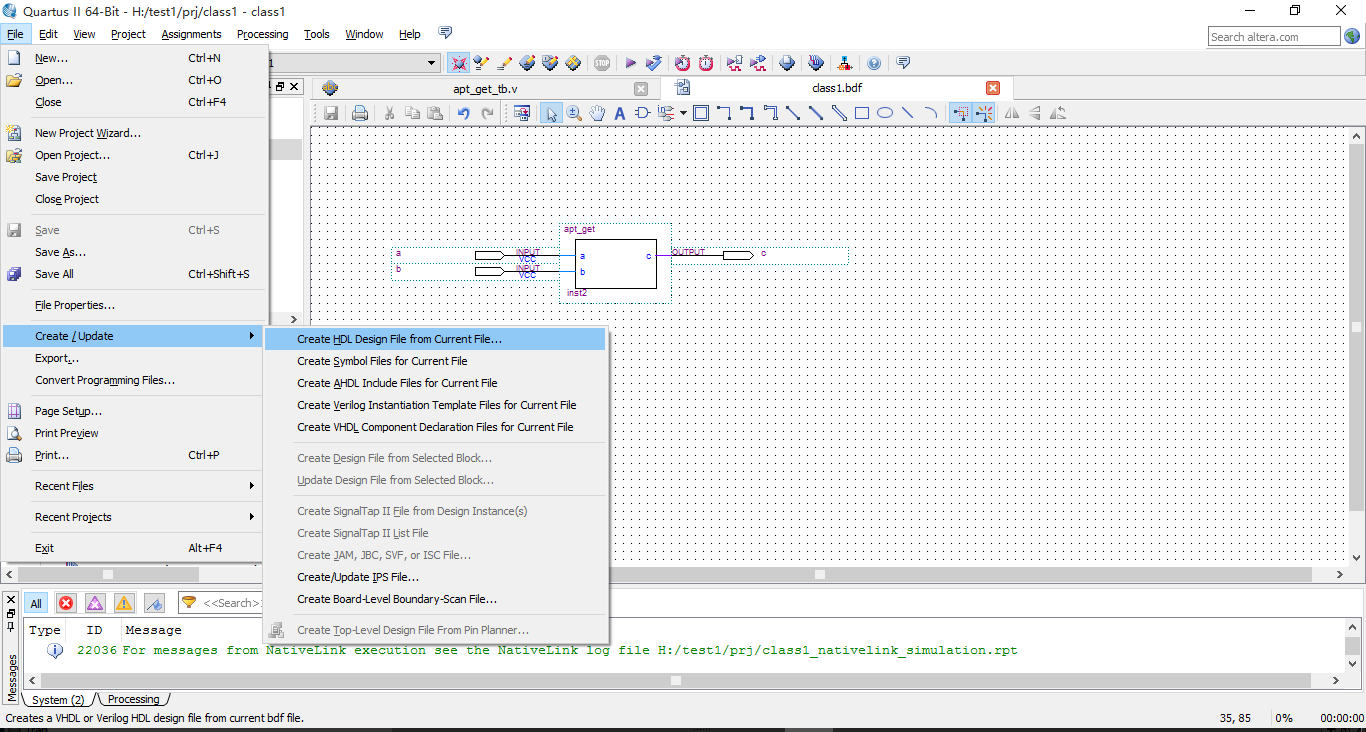Click New Project Wizard in File menu

click(134, 133)
